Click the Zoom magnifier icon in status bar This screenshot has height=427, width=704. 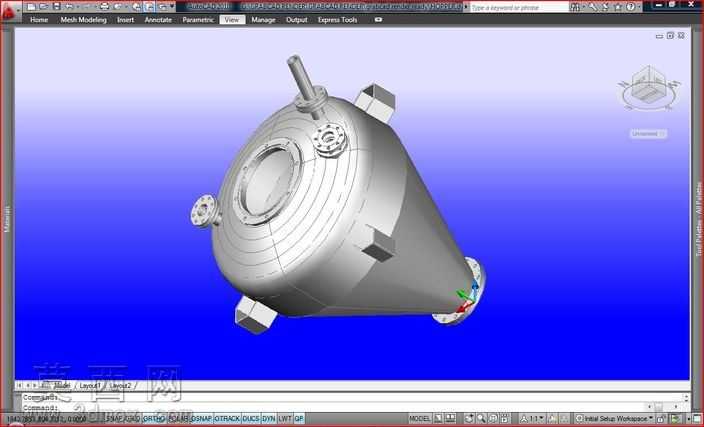click(481, 418)
